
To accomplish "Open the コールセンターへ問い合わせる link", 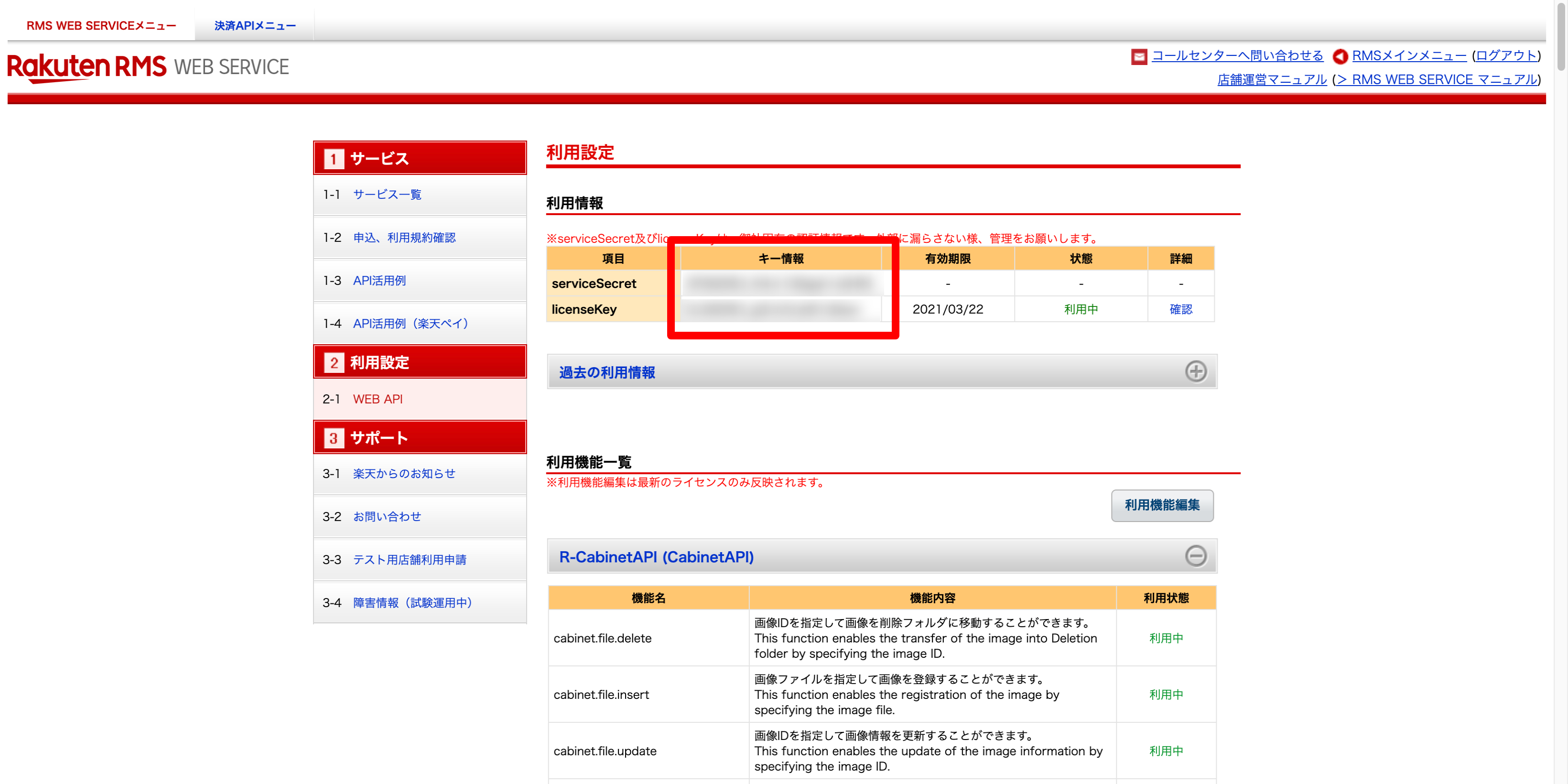I will [x=1237, y=55].
